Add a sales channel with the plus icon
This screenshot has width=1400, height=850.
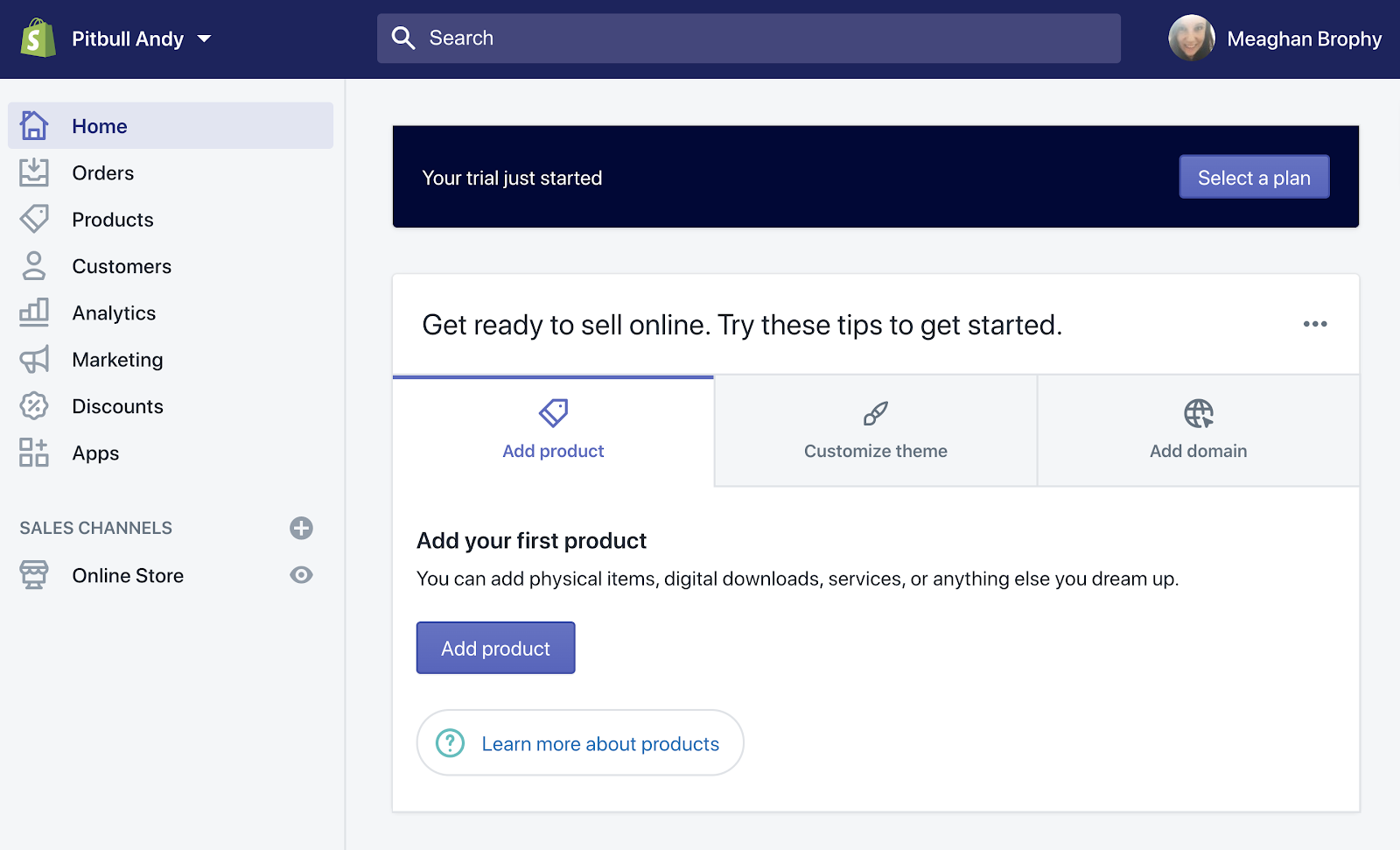[x=301, y=527]
